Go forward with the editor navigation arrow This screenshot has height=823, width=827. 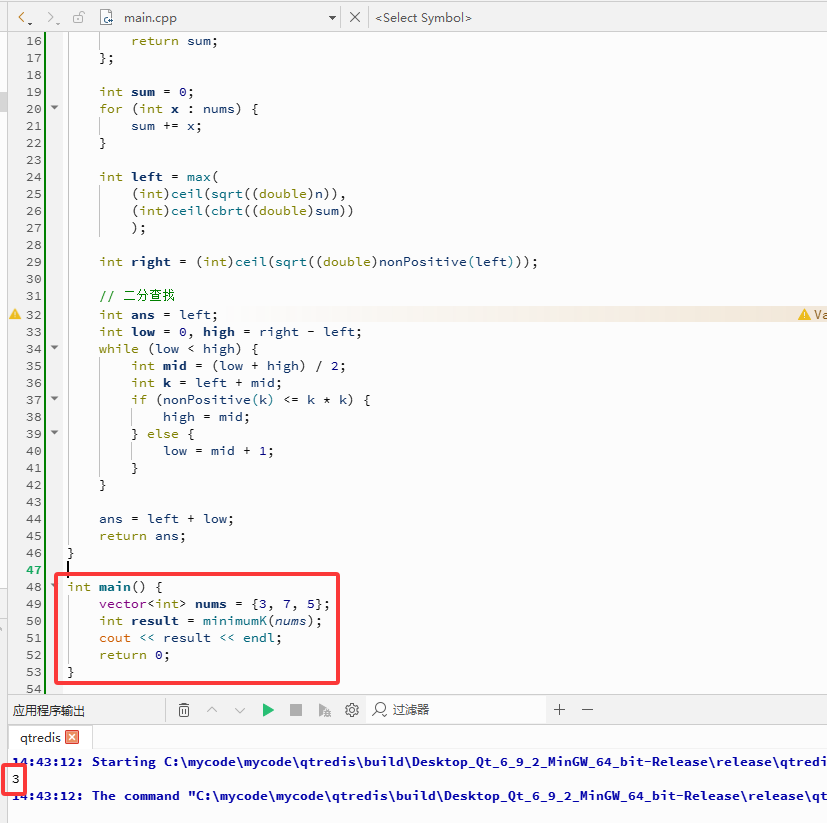tap(51, 17)
